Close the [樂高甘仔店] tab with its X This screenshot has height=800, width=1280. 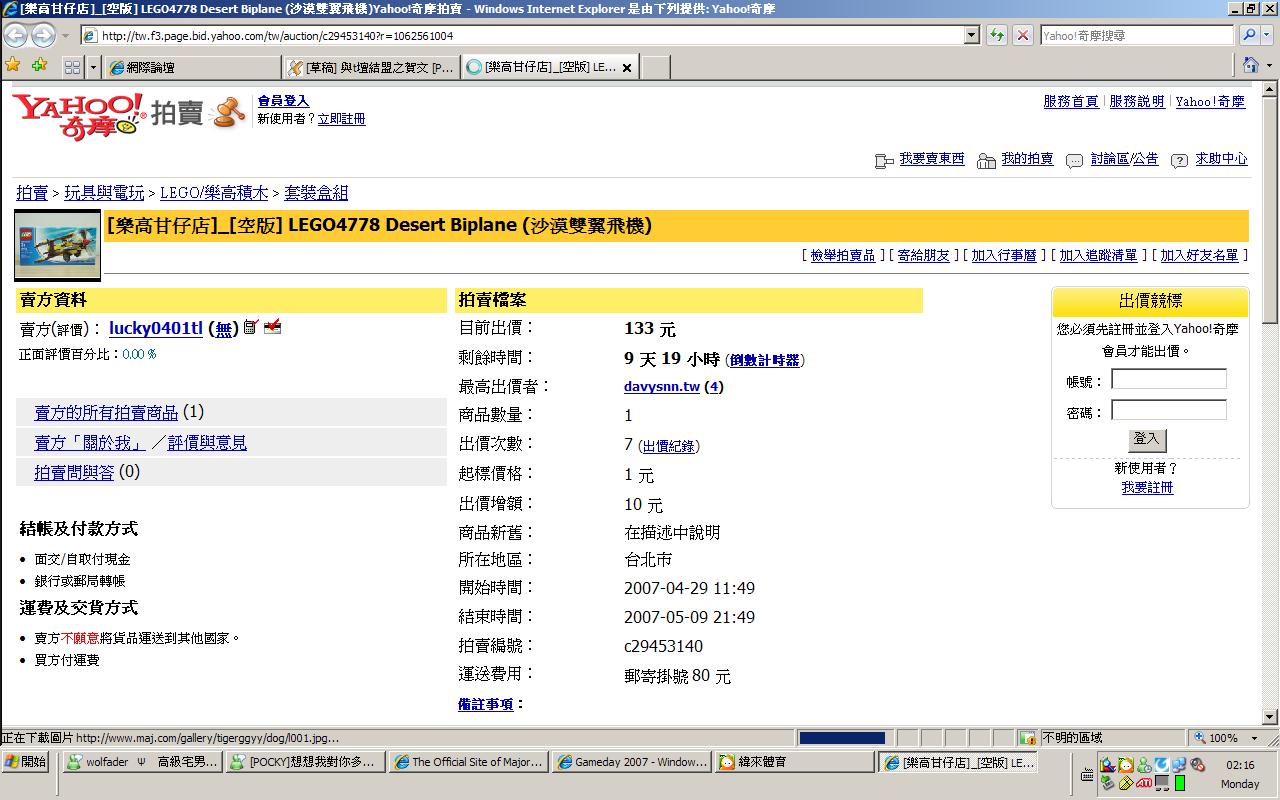[627, 68]
